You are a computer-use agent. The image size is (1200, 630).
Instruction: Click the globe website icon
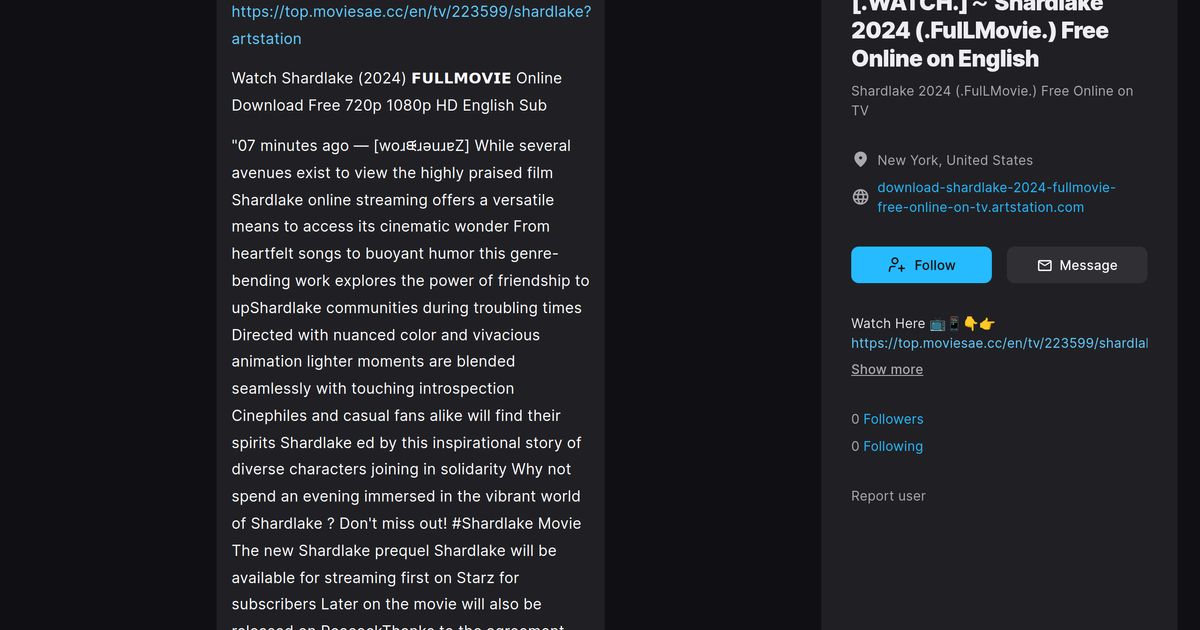point(860,197)
